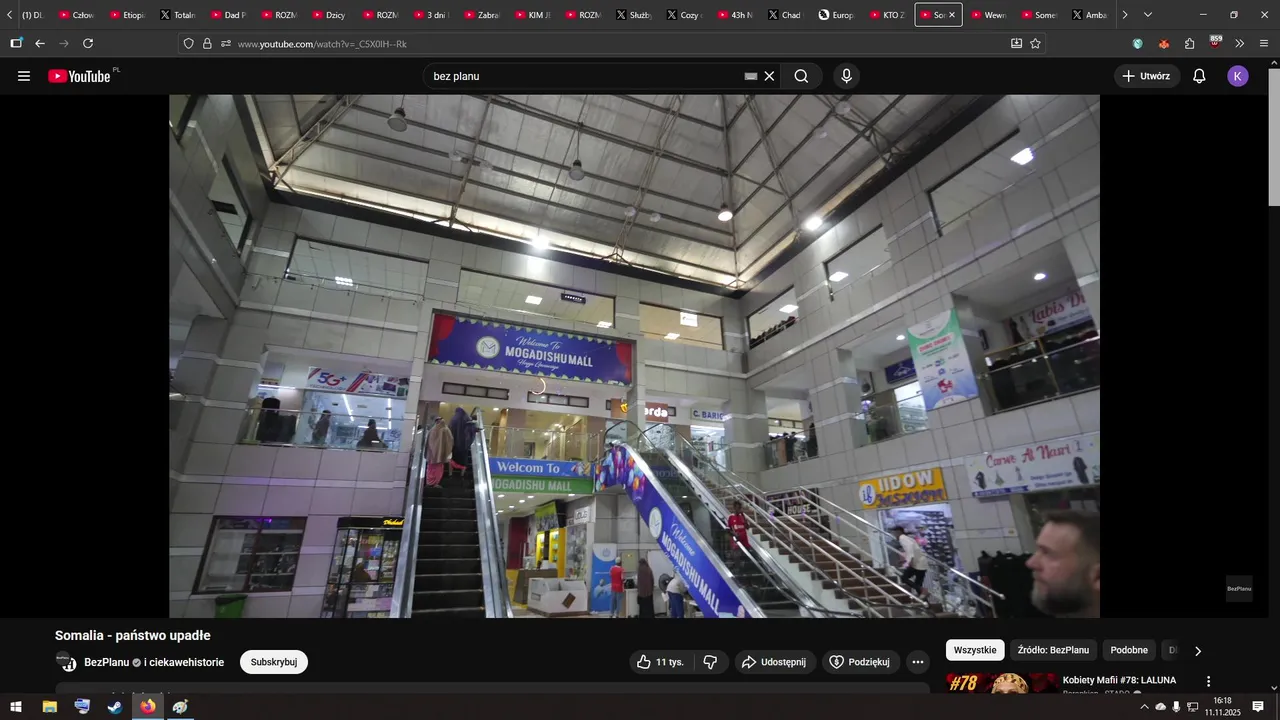Open the taskbar clock showing 16:18
1280x720 pixels.
click(x=1222, y=707)
